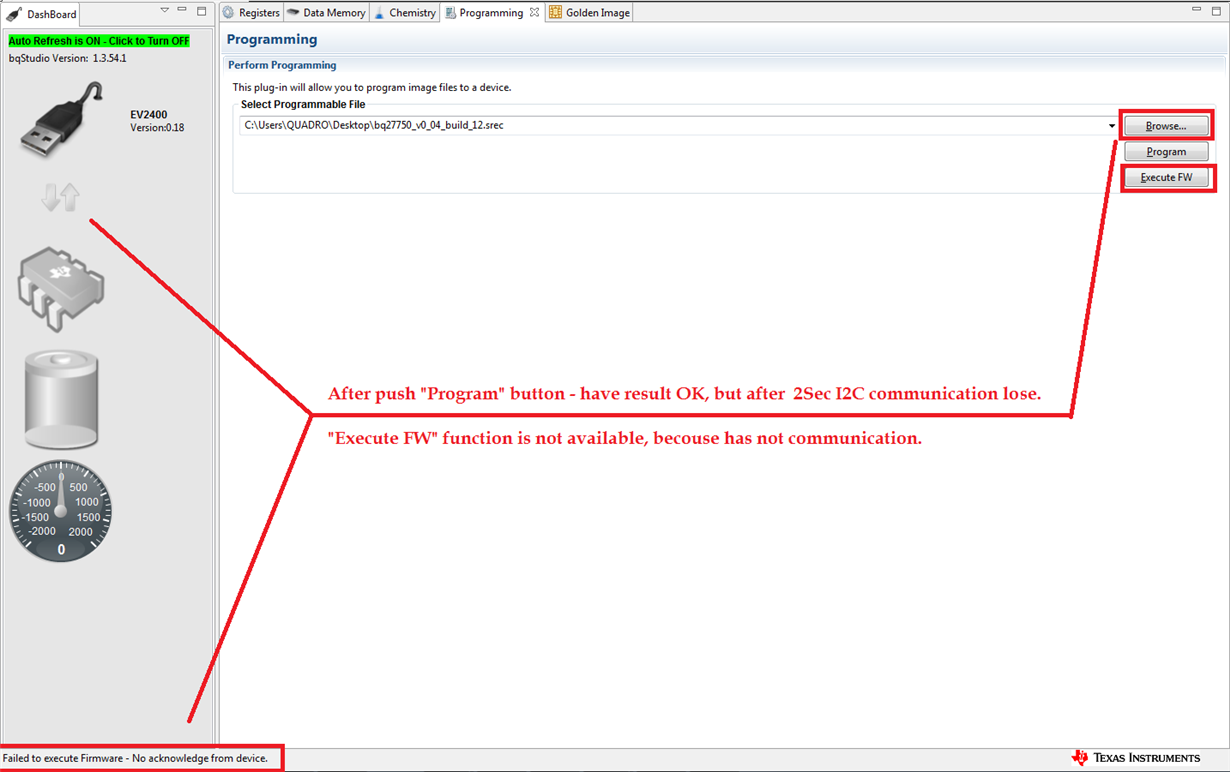Open the Golden Image tab
Screen dimensions: 1230x772
589,13
